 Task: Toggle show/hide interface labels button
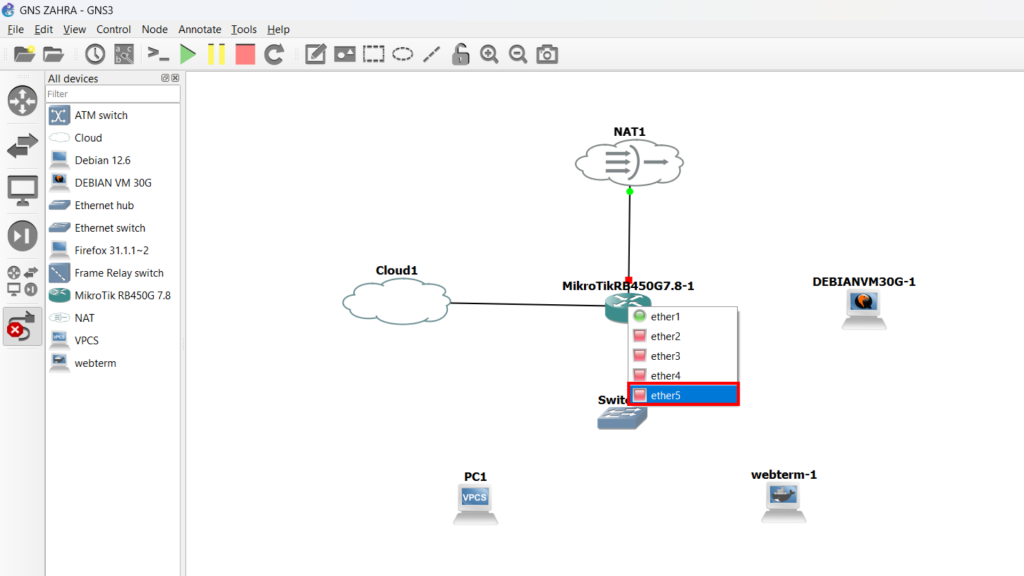[124, 54]
